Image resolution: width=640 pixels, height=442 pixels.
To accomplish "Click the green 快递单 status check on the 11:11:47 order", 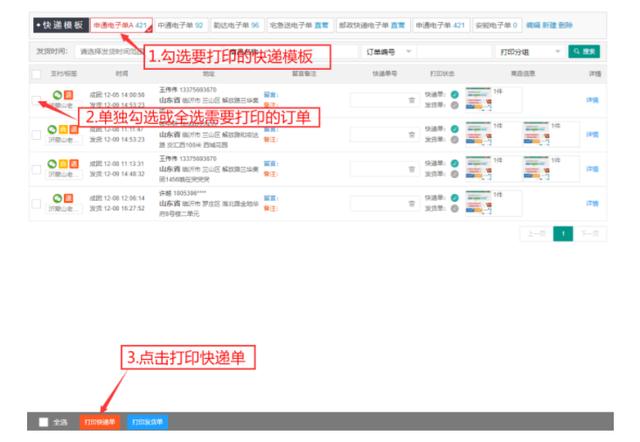I will [x=455, y=129].
